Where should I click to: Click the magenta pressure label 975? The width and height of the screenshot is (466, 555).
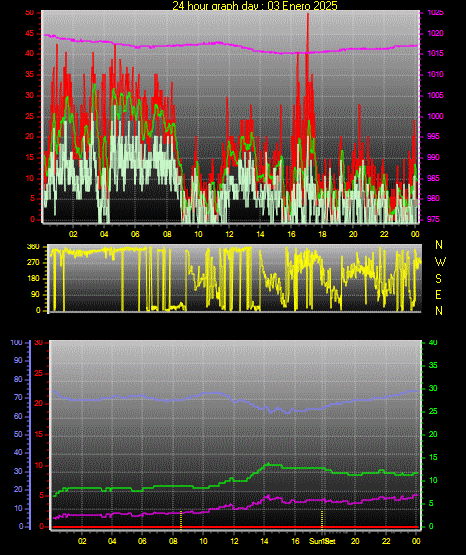[433, 219]
